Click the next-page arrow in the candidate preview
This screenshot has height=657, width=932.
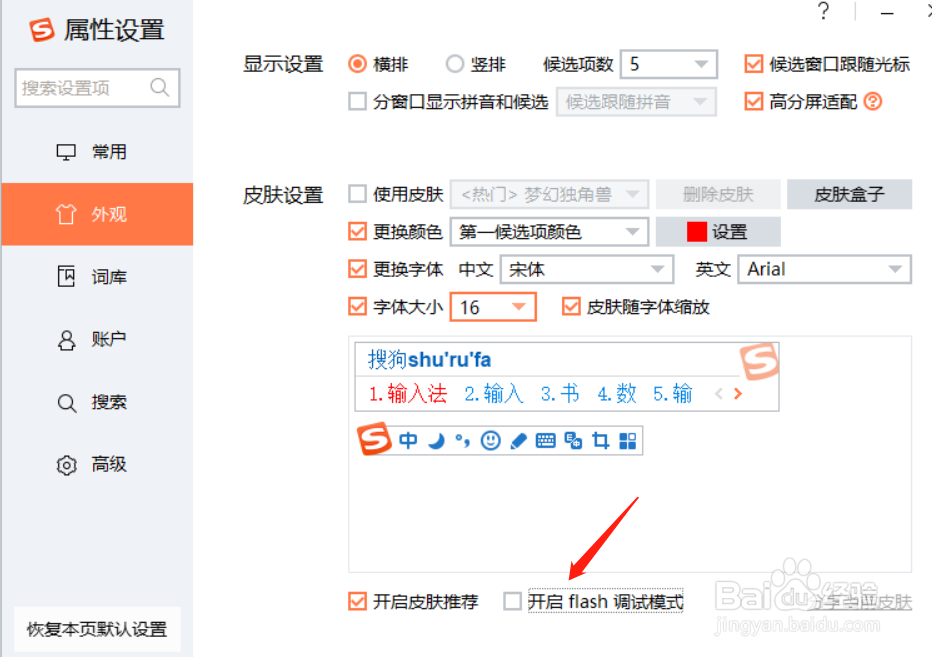click(738, 394)
